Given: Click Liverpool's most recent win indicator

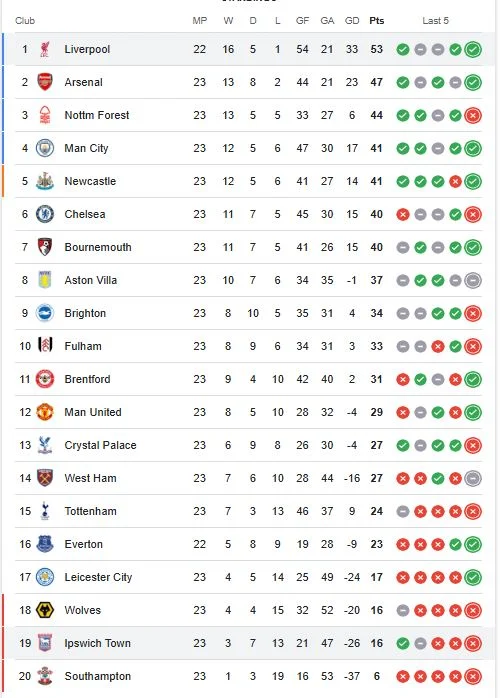Looking at the screenshot, I should tap(473, 49).
